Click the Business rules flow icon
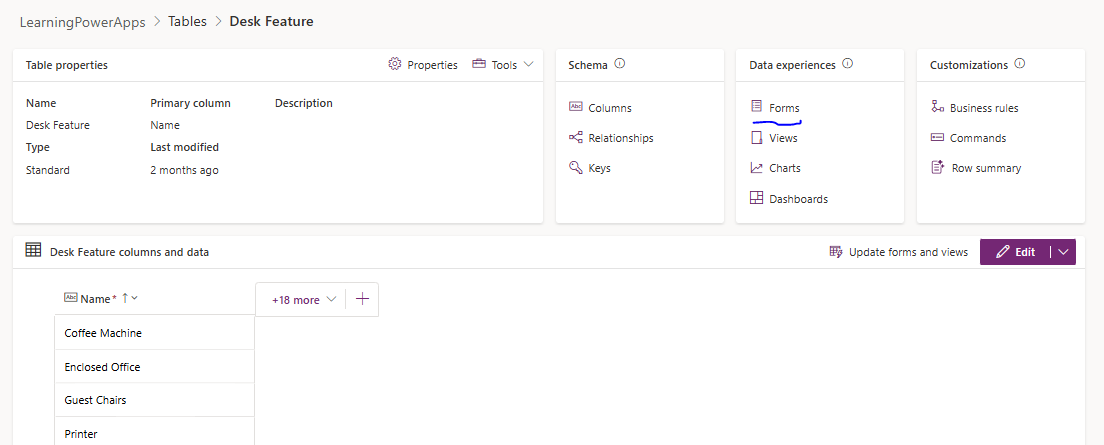1104x445 pixels. [x=937, y=106]
